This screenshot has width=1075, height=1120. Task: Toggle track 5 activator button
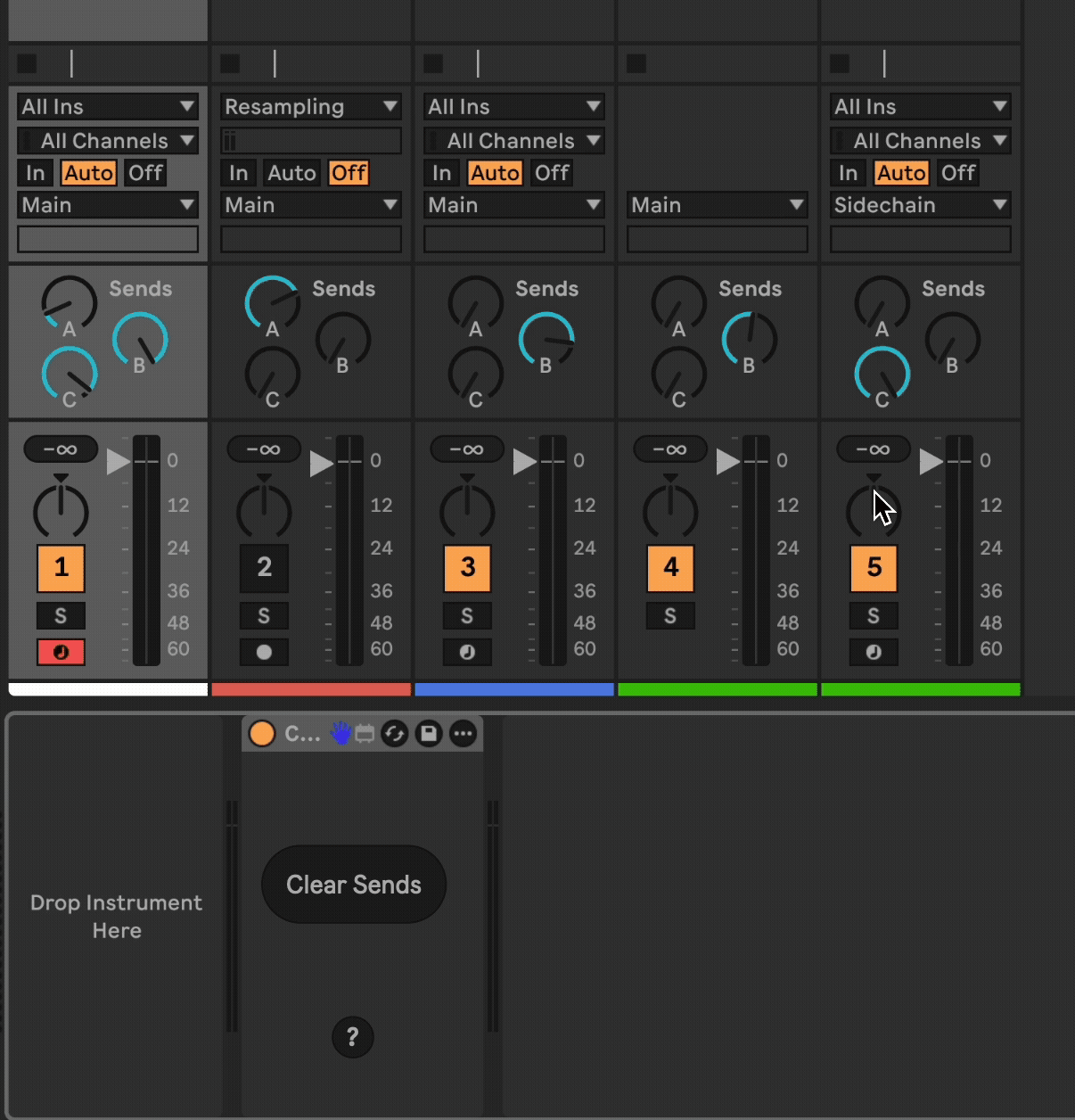[874, 568]
